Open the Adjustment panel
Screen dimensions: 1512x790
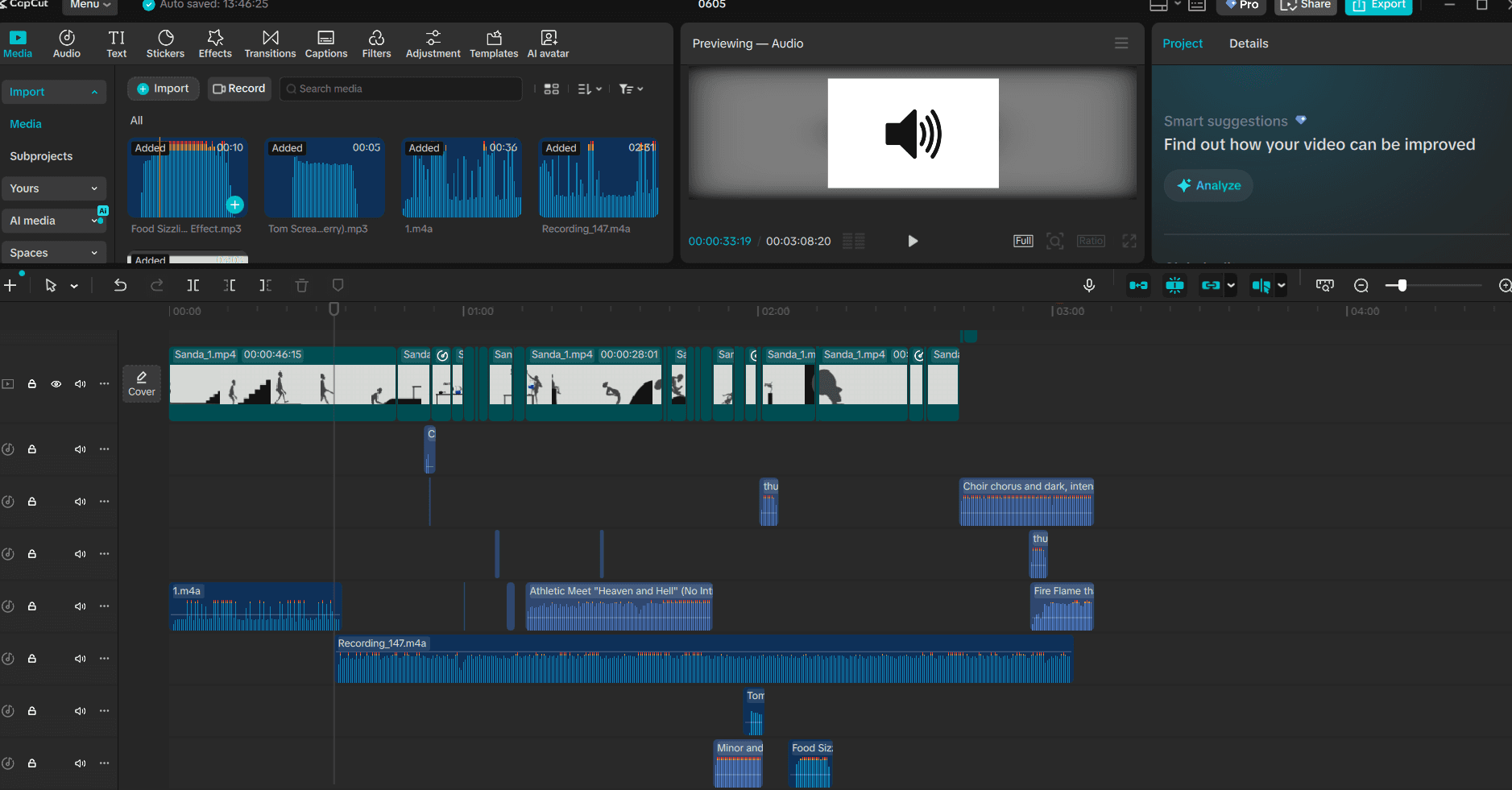point(433,43)
